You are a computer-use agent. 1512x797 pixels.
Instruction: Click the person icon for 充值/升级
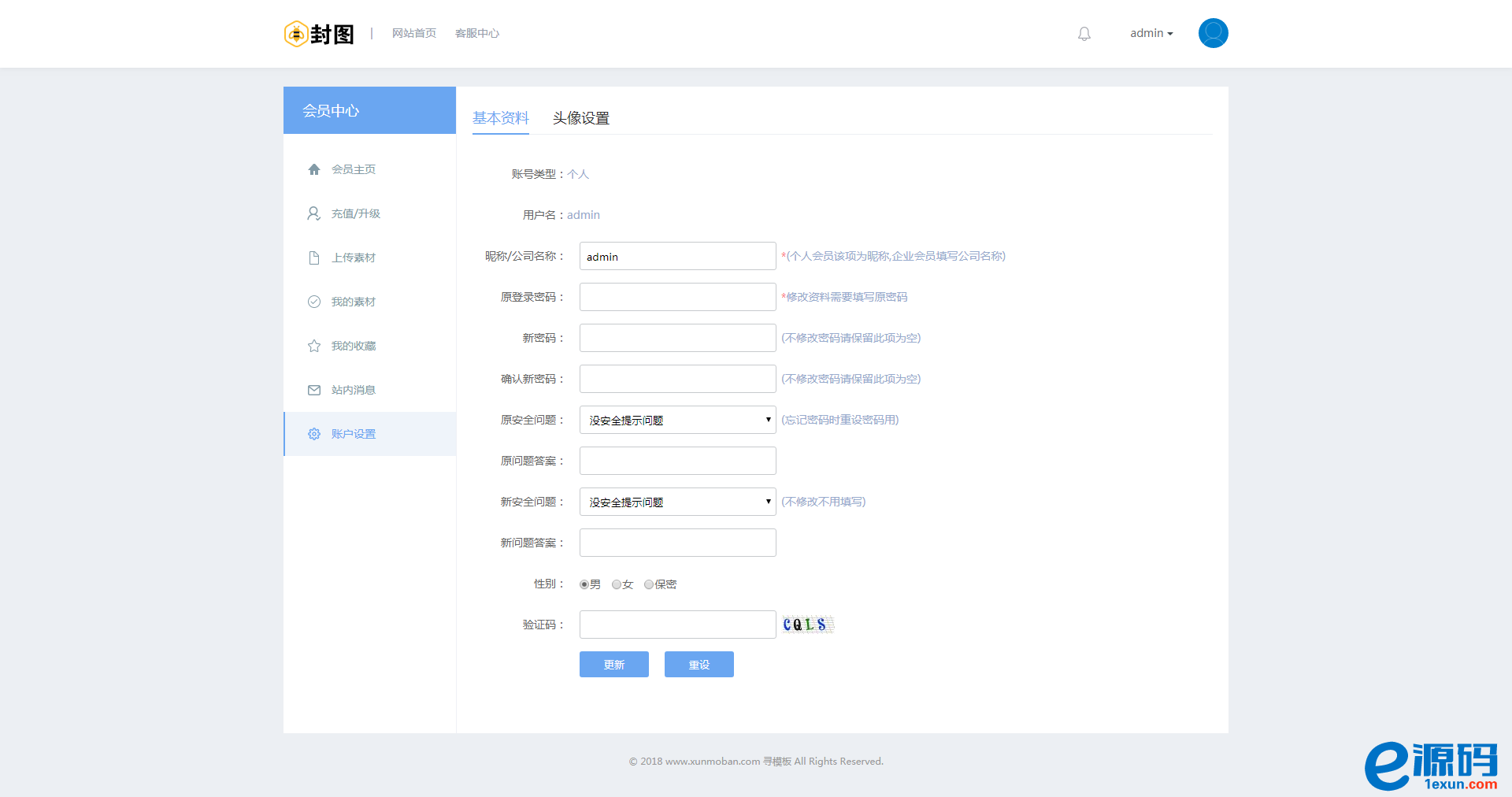tap(313, 213)
